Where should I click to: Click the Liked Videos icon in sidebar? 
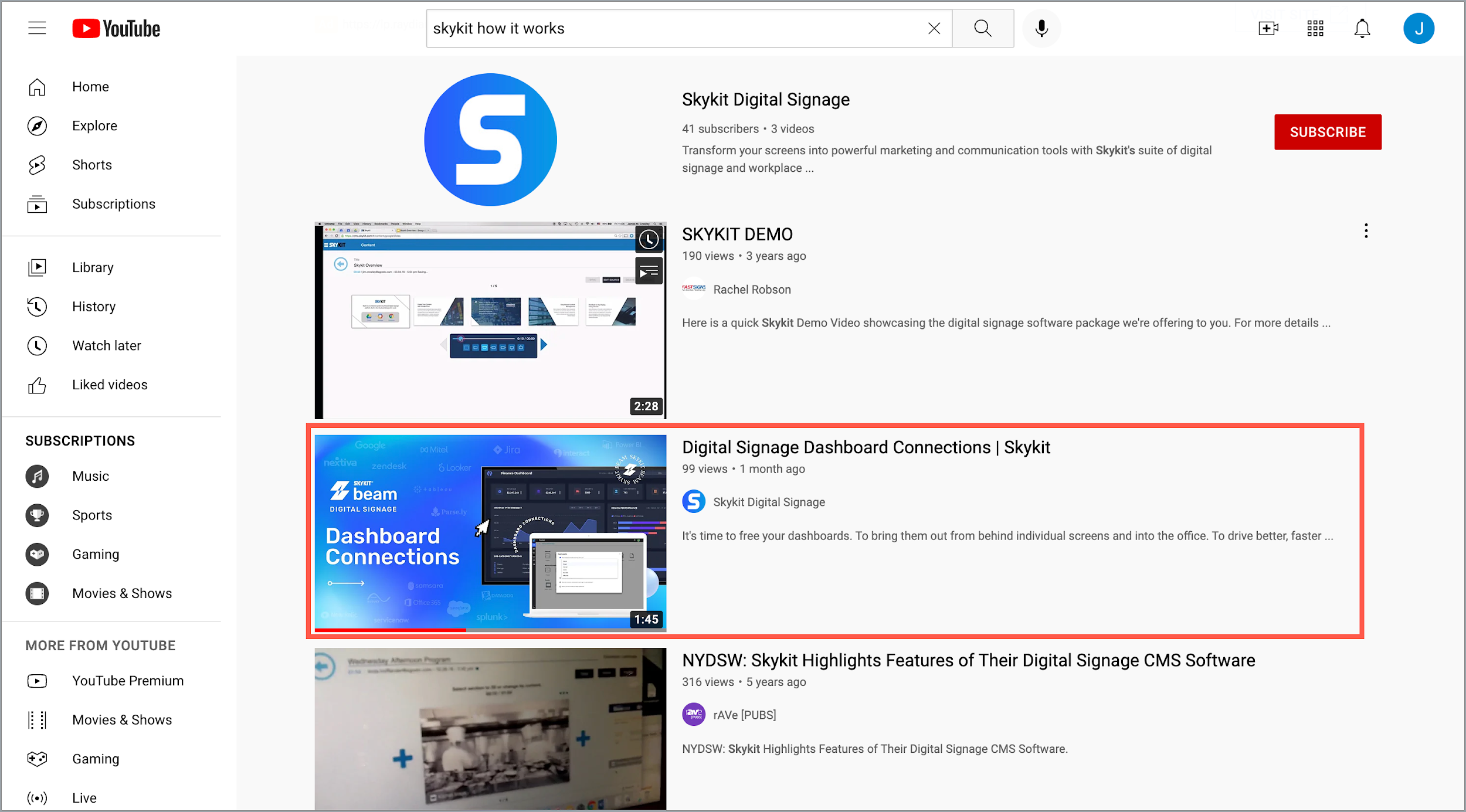(x=37, y=384)
